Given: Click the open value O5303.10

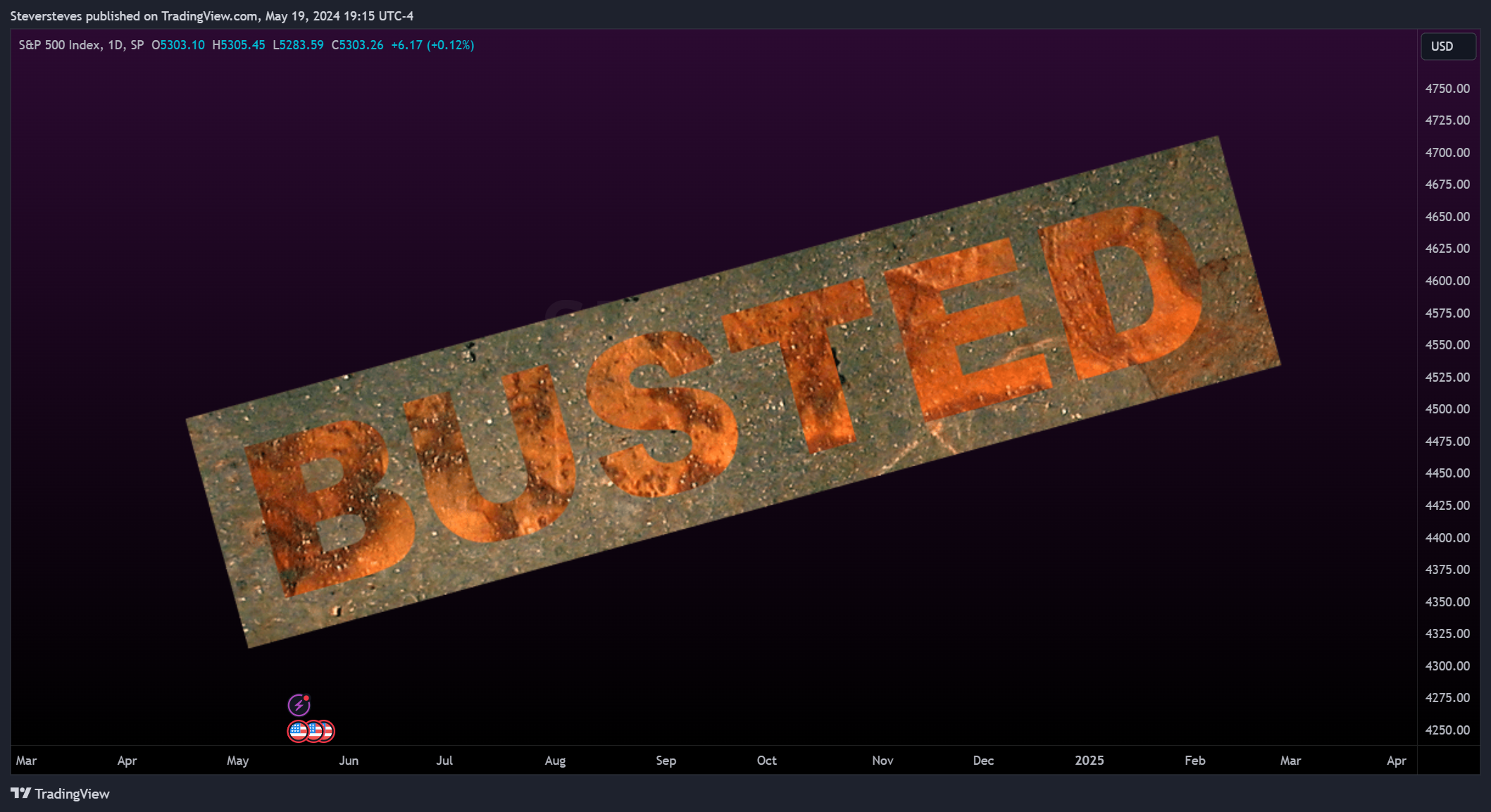Looking at the screenshot, I should [x=178, y=45].
